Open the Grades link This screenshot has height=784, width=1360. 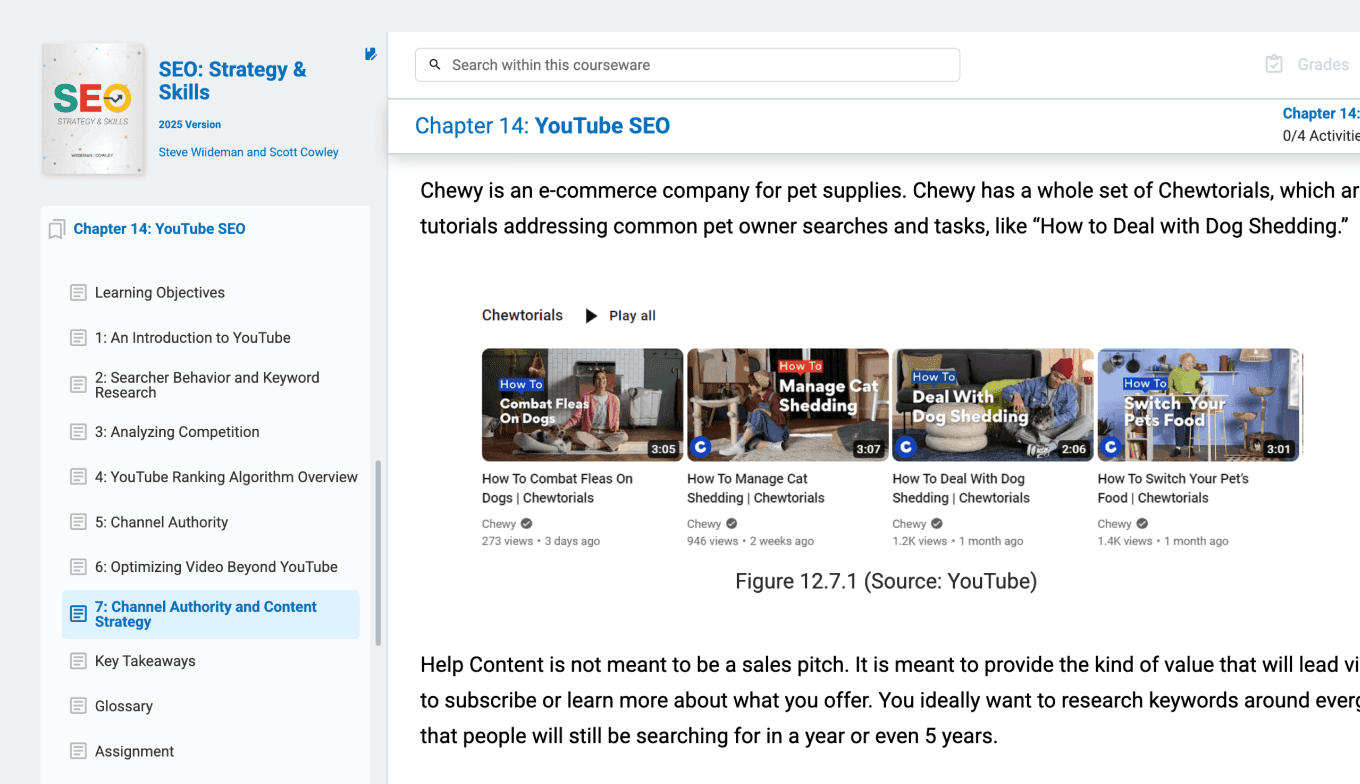pos(1323,64)
